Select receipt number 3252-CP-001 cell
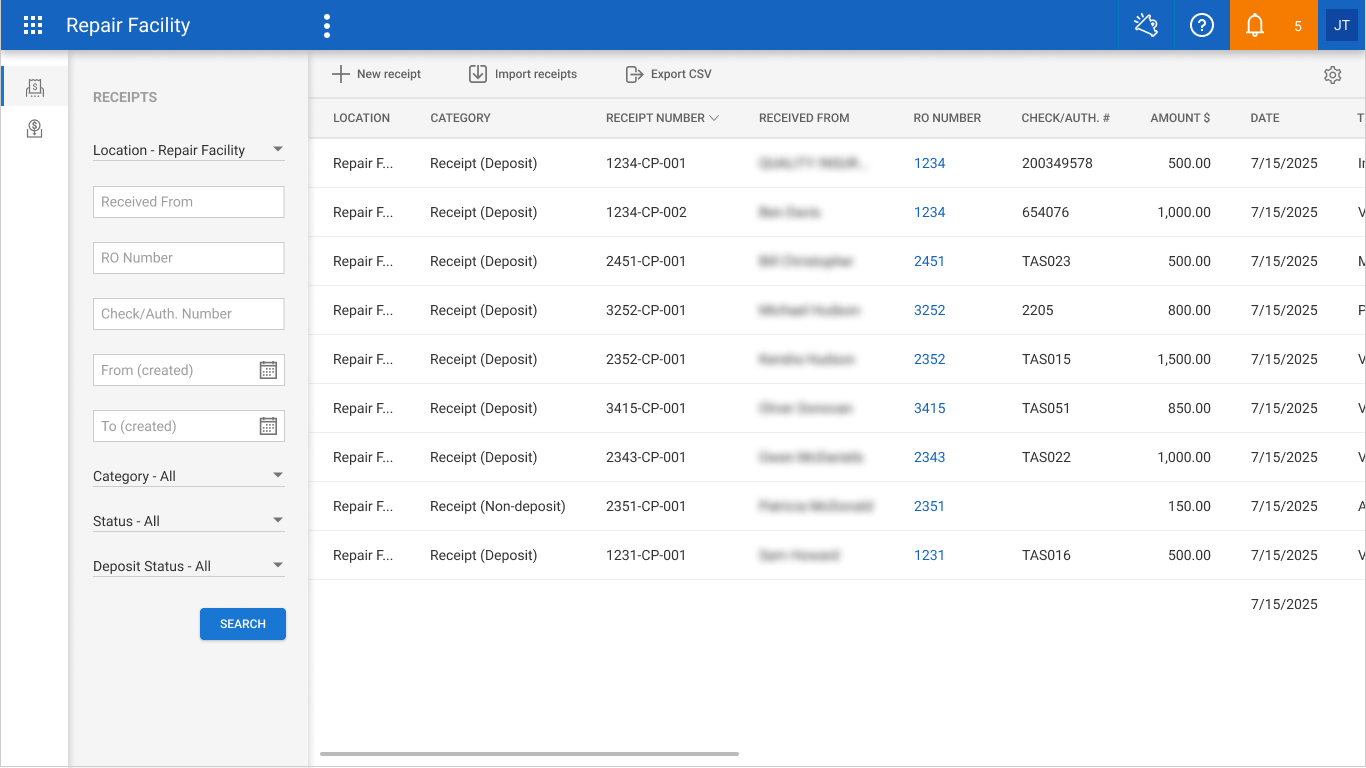 point(646,310)
